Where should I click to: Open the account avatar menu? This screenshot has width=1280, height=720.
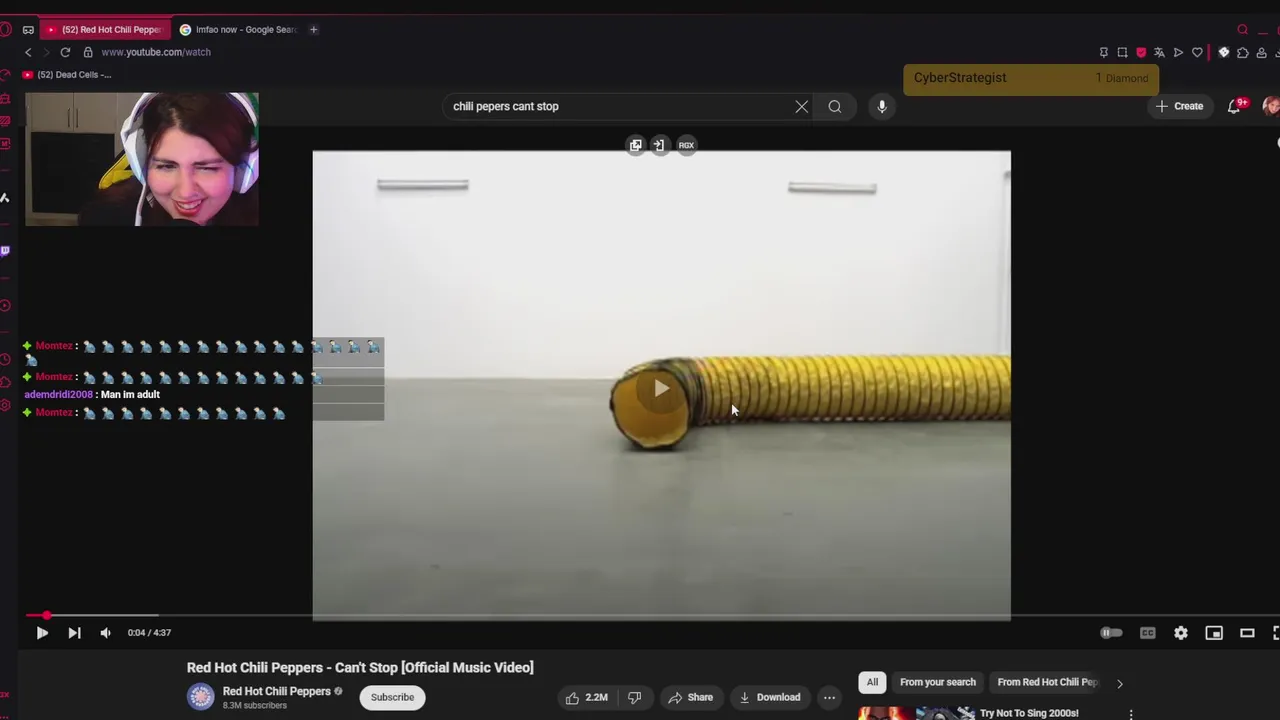coord(1271,106)
